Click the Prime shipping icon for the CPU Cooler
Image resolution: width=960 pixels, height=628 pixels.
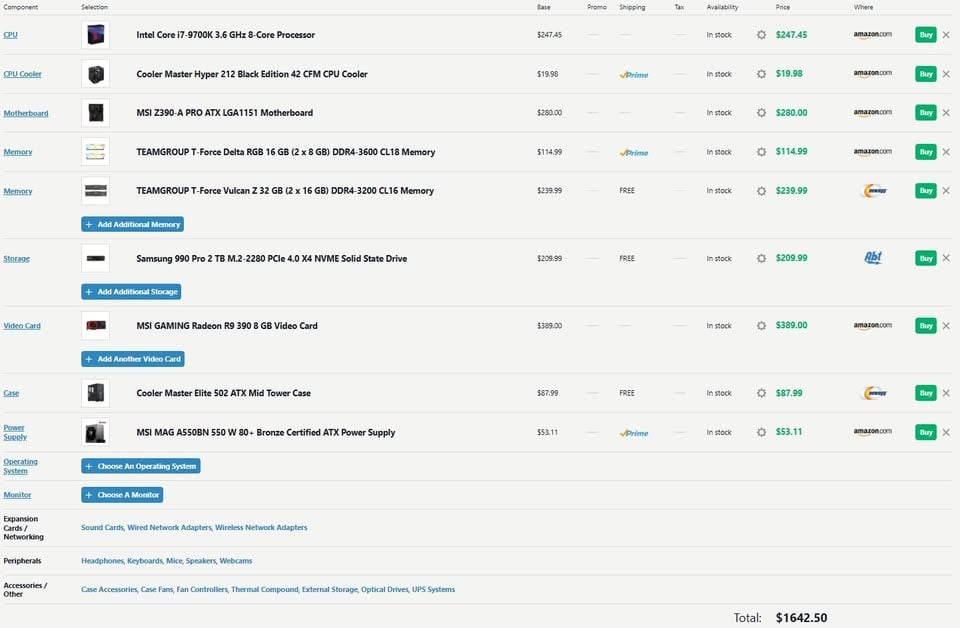point(633,74)
